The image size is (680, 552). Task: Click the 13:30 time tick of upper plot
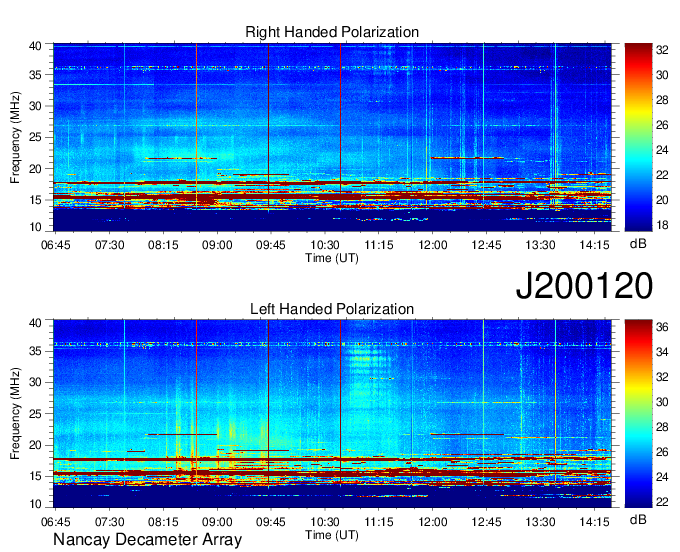(x=540, y=245)
